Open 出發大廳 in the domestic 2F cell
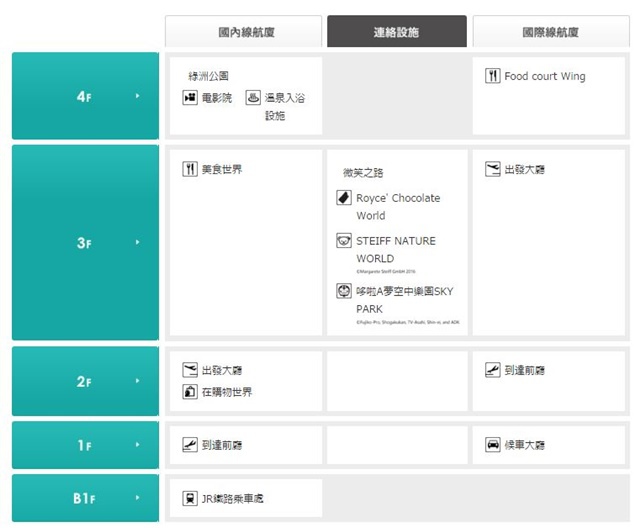Image resolution: width=640 pixels, height=532 pixels. pos(222,370)
